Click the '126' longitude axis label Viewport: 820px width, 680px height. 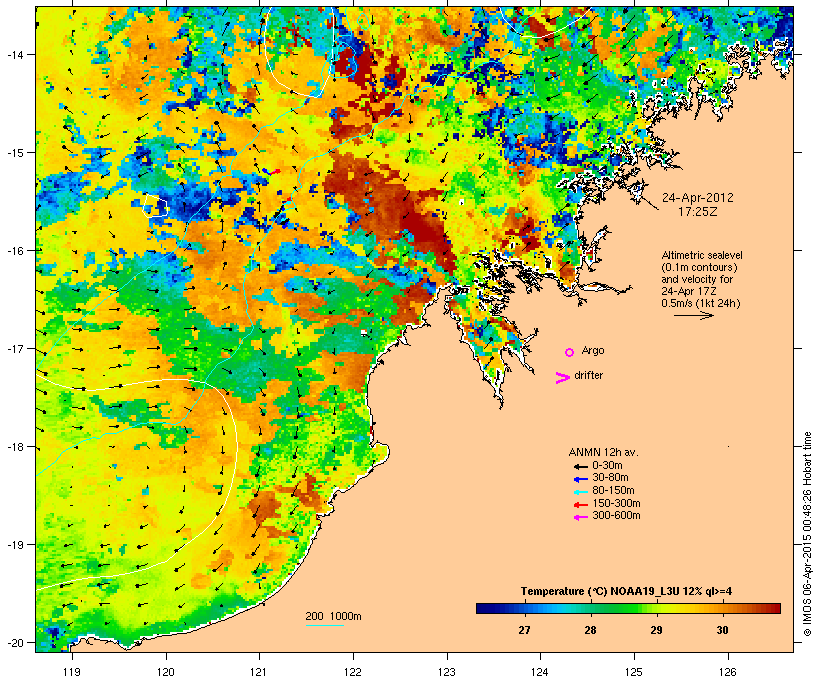click(x=727, y=672)
